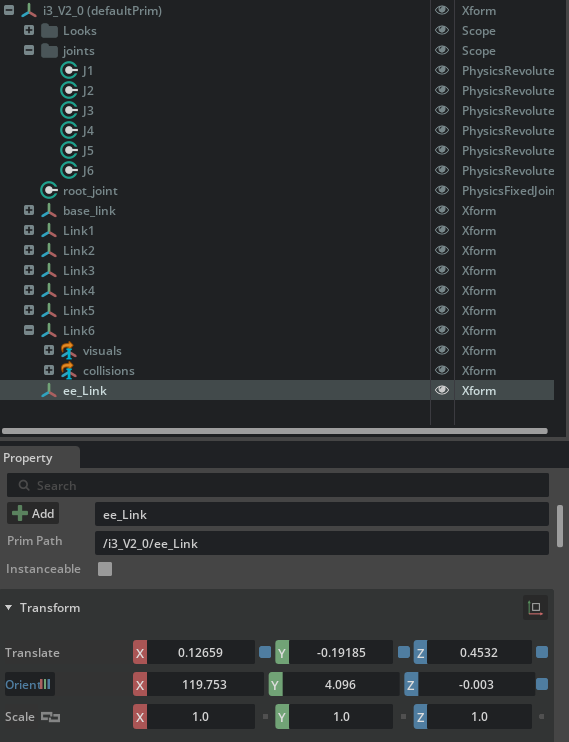Hide the Looks scope
Screen dimensions: 569x742
tap(442, 30)
